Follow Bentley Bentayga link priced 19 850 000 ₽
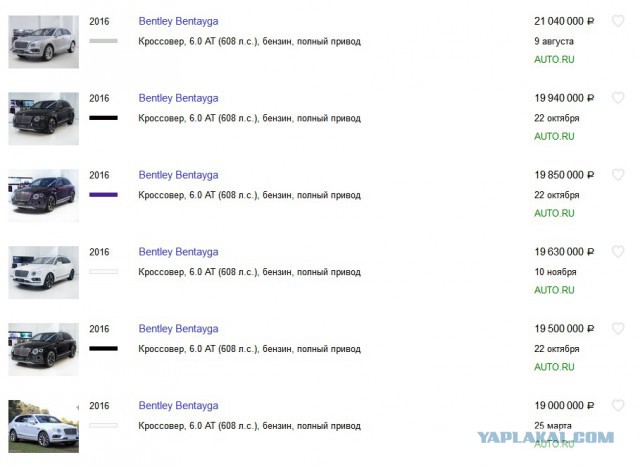 tap(178, 175)
